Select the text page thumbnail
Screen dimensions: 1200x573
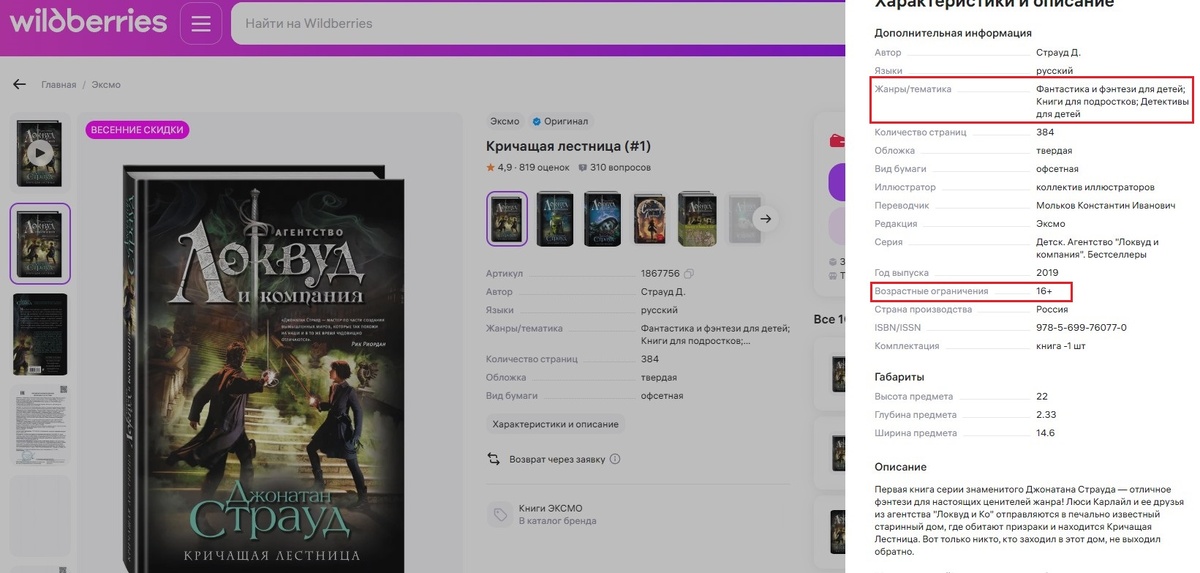[40, 425]
